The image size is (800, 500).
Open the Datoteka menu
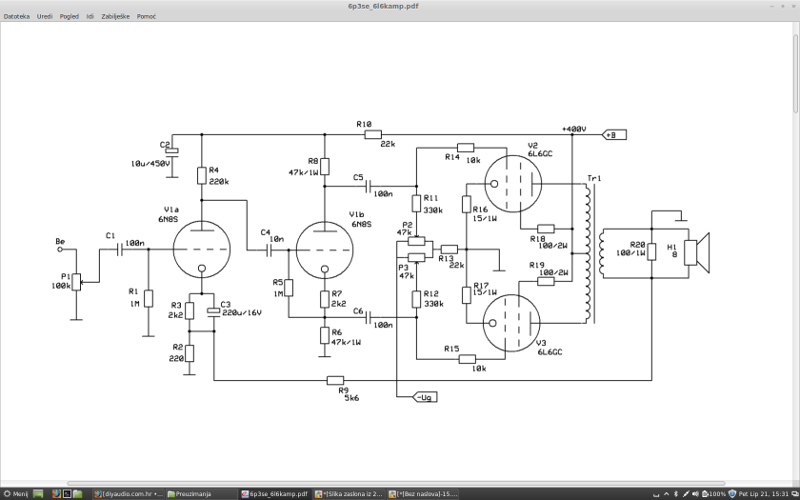pyautogui.click(x=17, y=17)
